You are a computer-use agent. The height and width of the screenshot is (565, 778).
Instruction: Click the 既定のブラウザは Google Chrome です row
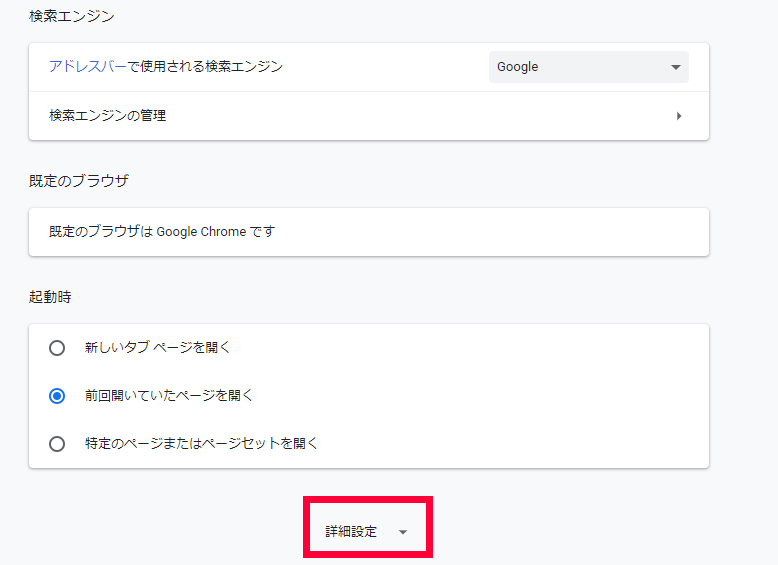click(162, 232)
